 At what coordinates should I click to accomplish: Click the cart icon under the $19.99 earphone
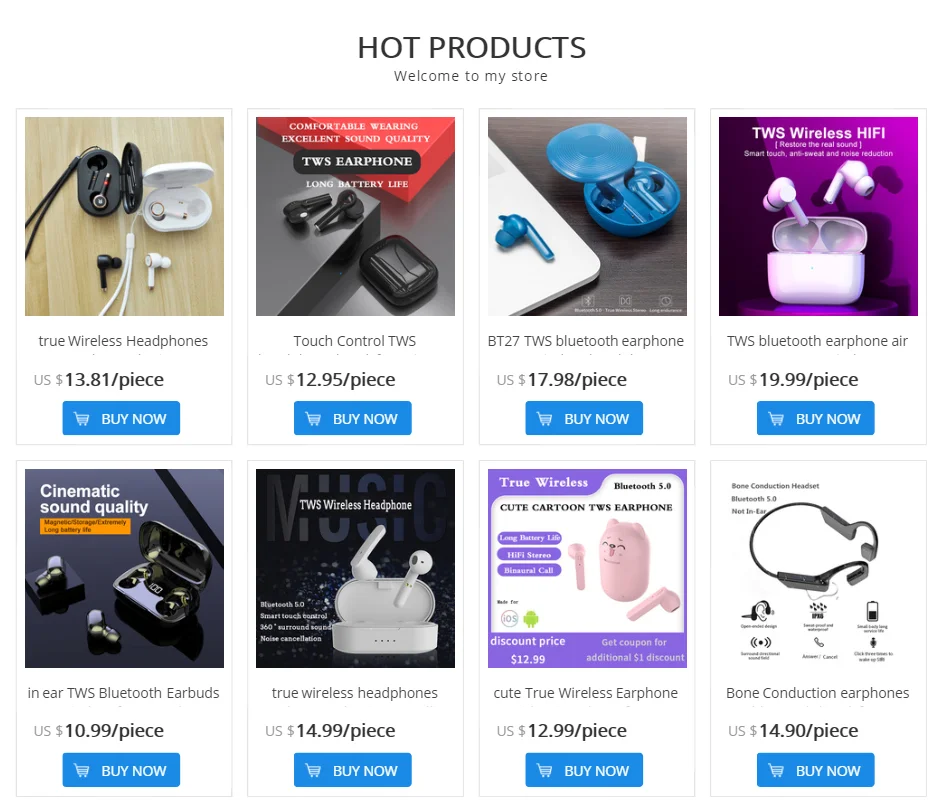(x=776, y=418)
